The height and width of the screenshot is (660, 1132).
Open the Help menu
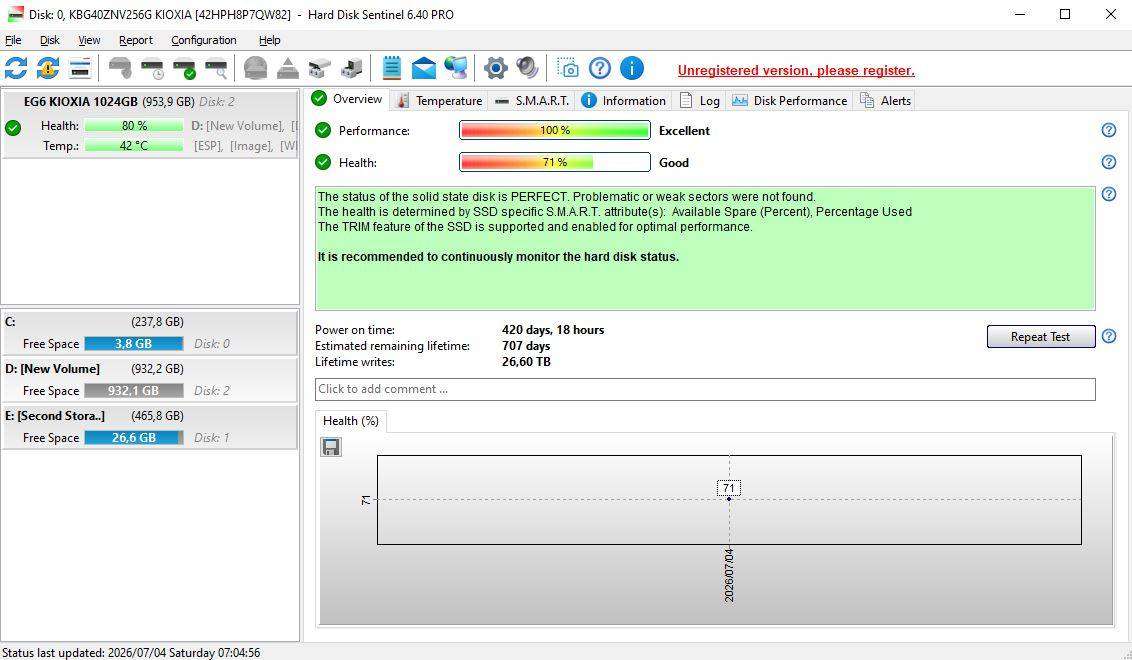click(269, 40)
